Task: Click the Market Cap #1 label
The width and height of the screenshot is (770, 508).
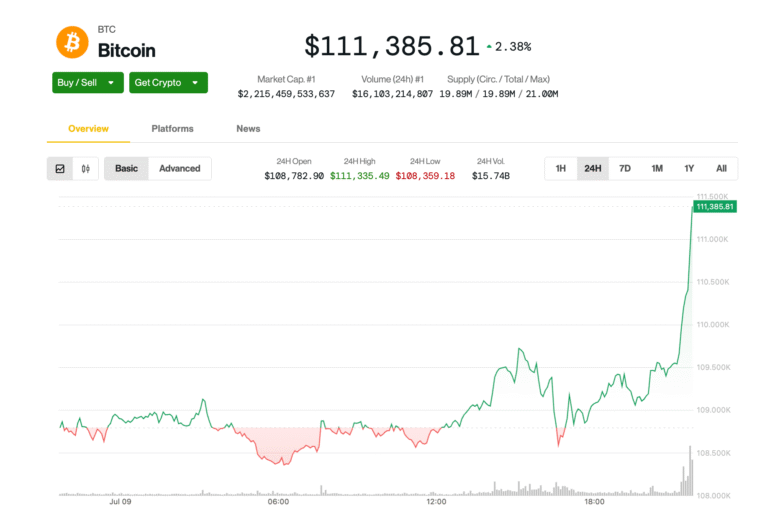Action: 286,79
